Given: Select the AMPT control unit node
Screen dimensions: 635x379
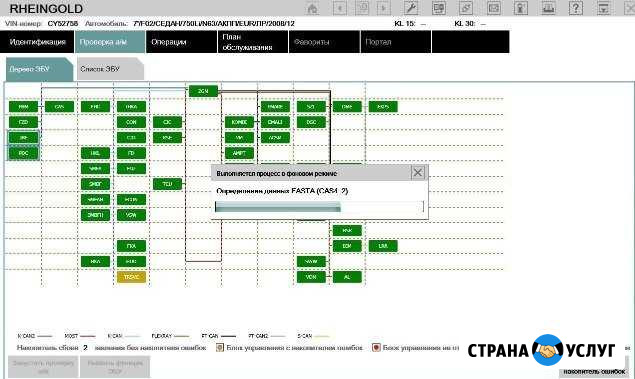Looking at the screenshot, I should 239,153.
